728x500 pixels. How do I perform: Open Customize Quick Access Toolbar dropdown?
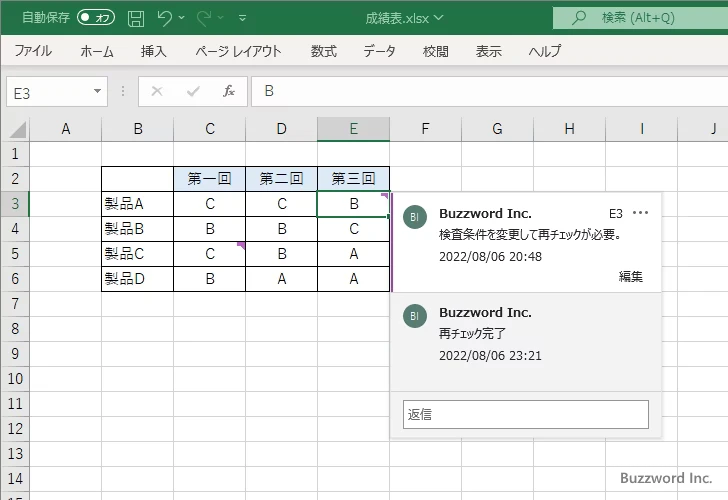click(x=242, y=18)
